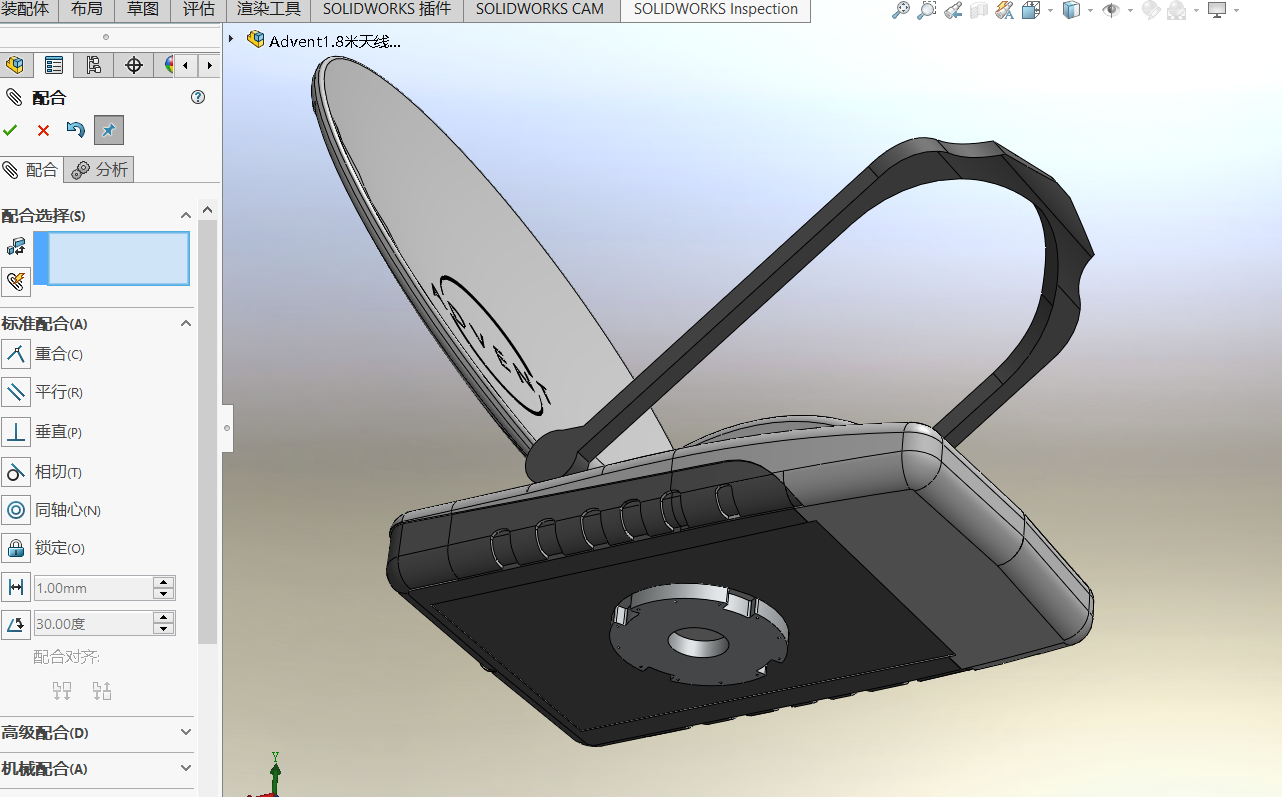Click the PropertyManager scrollbar up arrow

pyautogui.click(x=208, y=210)
